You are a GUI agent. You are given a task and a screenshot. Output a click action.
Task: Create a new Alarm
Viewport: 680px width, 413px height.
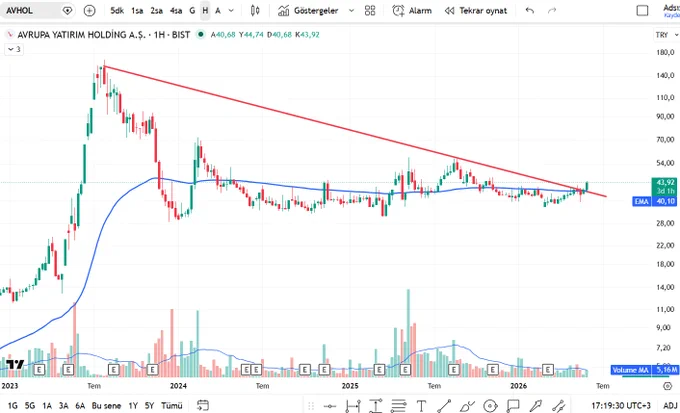pos(412,11)
